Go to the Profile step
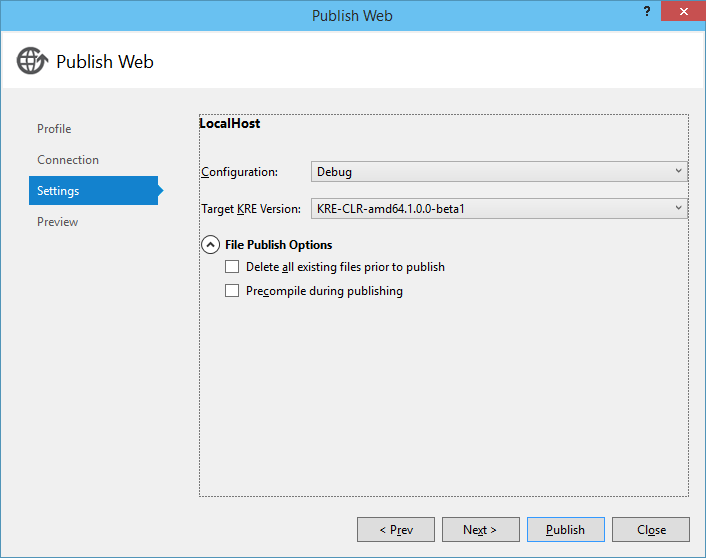The height and width of the screenshot is (559, 708). [x=54, y=129]
